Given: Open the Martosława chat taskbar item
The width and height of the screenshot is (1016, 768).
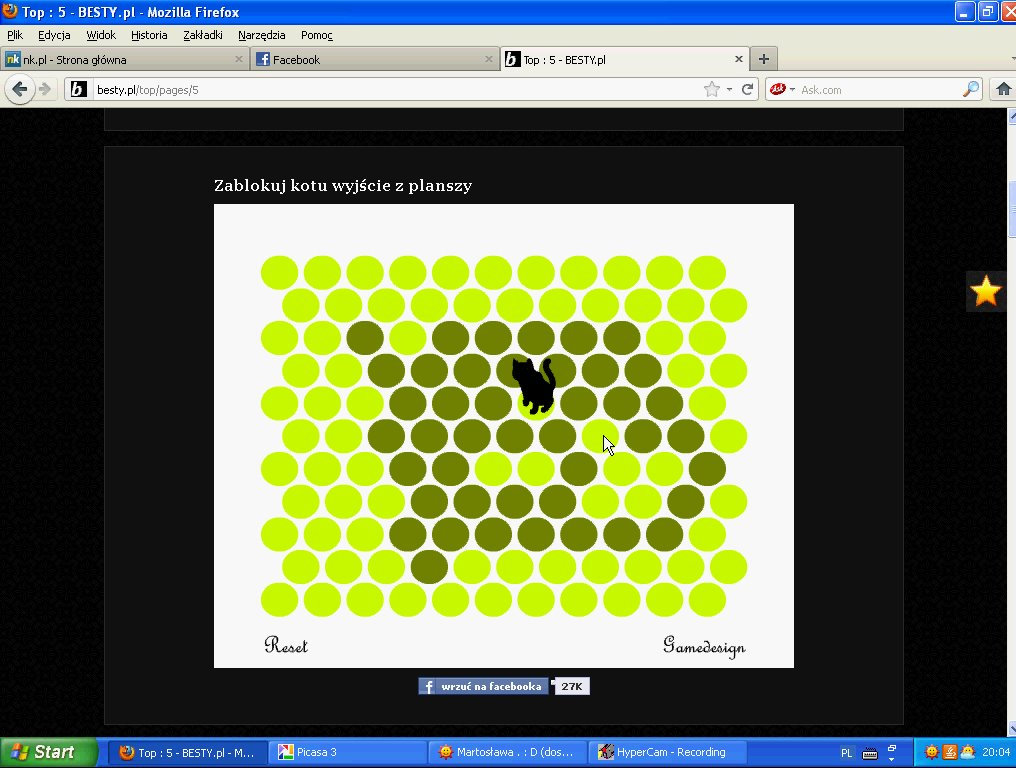Looking at the screenshot, I should (507, 752).
